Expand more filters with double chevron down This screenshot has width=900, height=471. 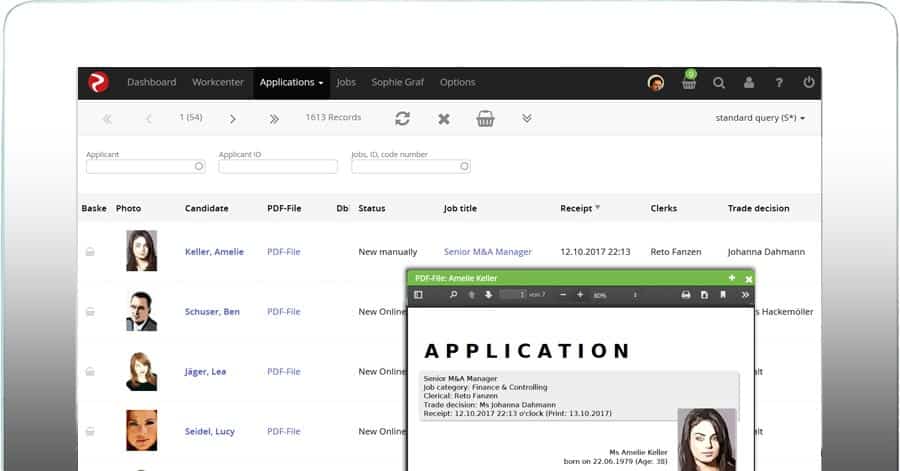527,118
